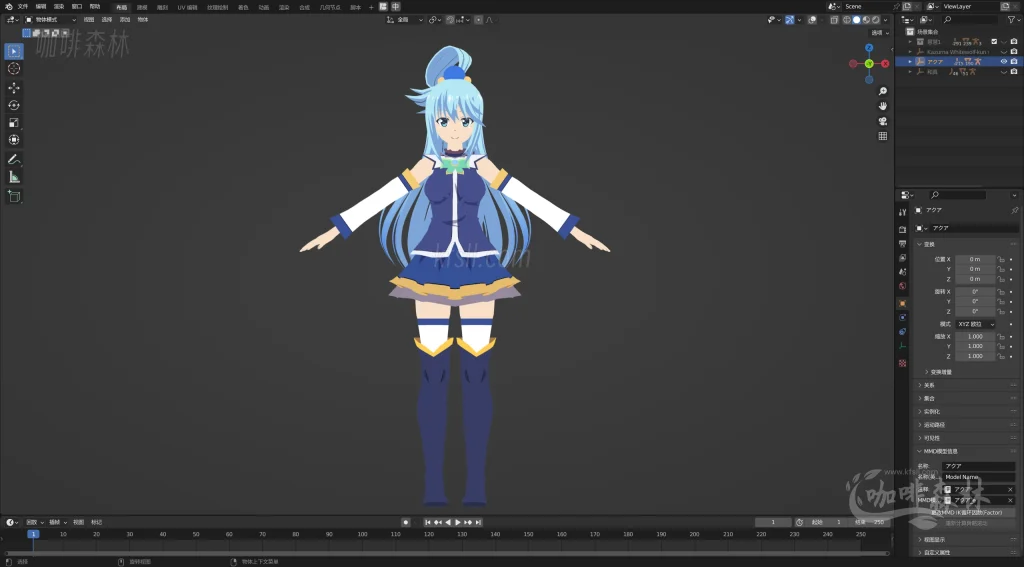This screenshot has width=1024, height=567.
Task: Select the Cursor tool in the toolbar
Action: click(14, 68)
